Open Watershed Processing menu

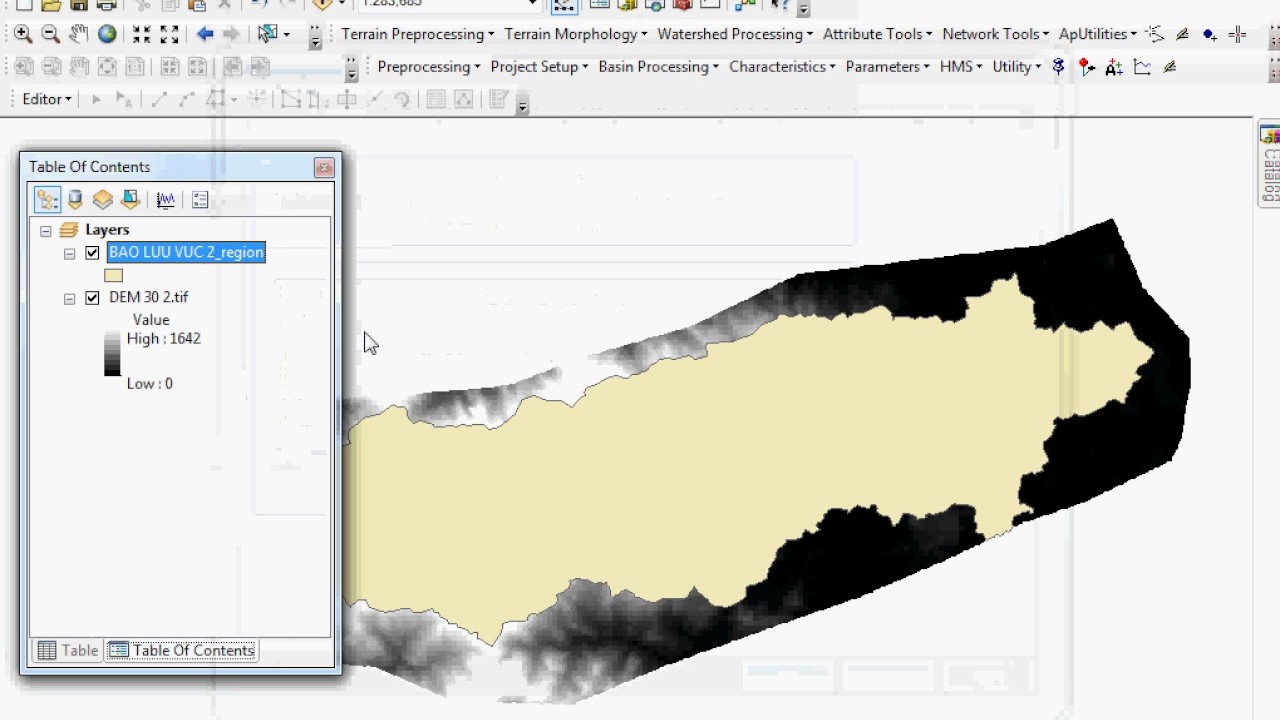(x=735, y=34)
